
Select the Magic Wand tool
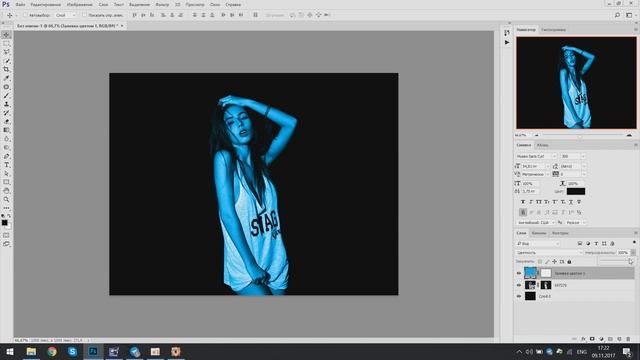[x=6, y=61]
